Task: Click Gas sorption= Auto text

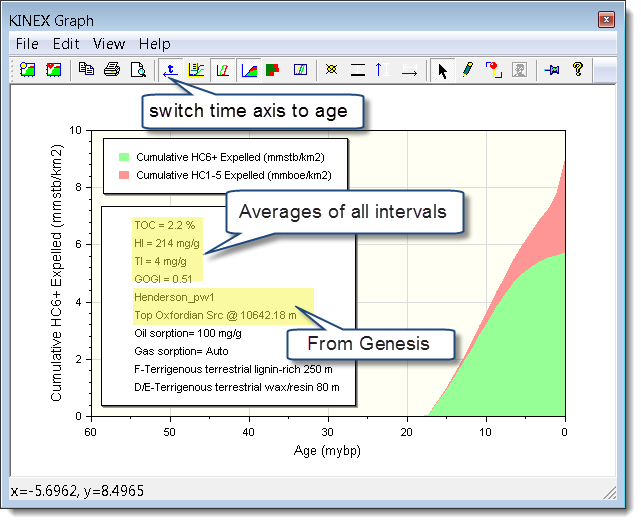Action: point(181,351)
